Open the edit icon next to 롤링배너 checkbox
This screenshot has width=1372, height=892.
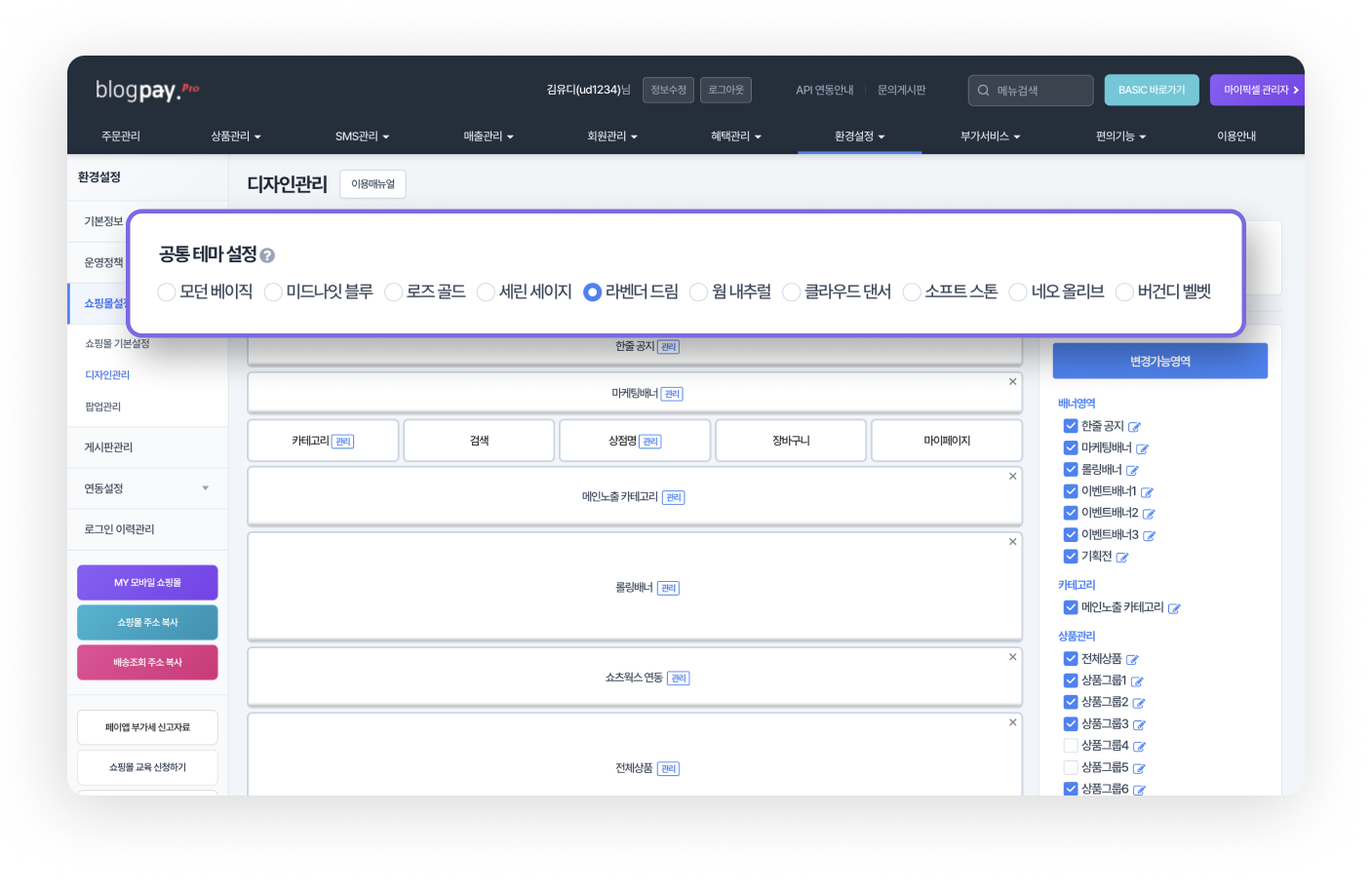click(x=1132, y=471)
